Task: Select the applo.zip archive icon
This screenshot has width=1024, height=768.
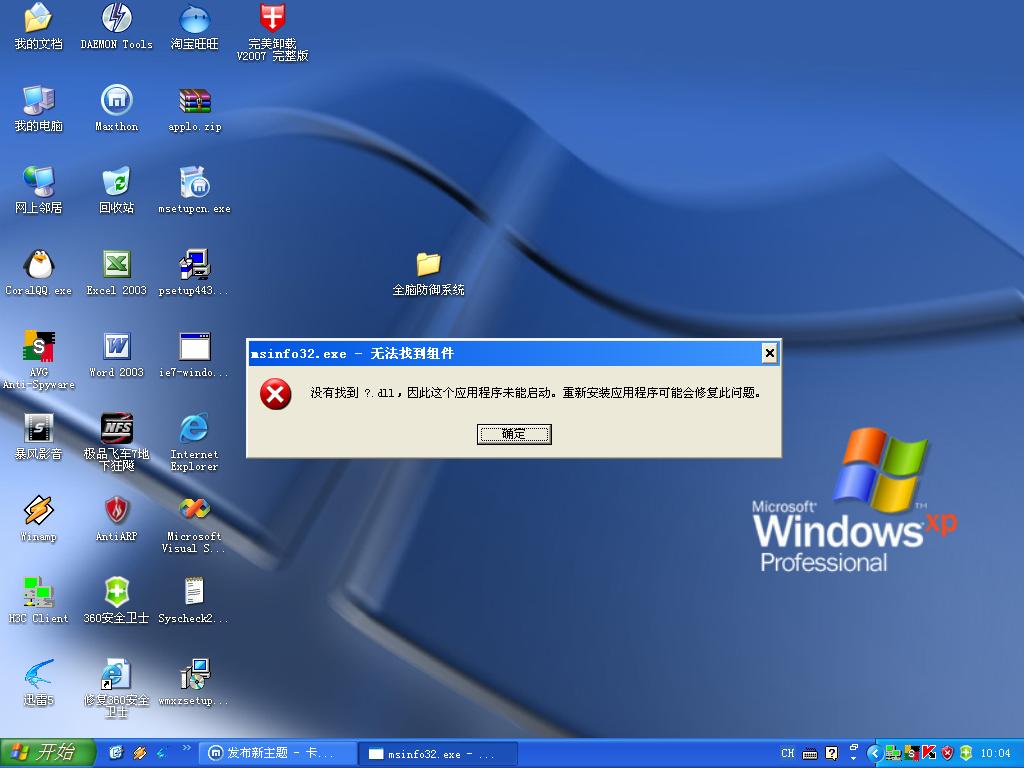Action: coord(195,108)
